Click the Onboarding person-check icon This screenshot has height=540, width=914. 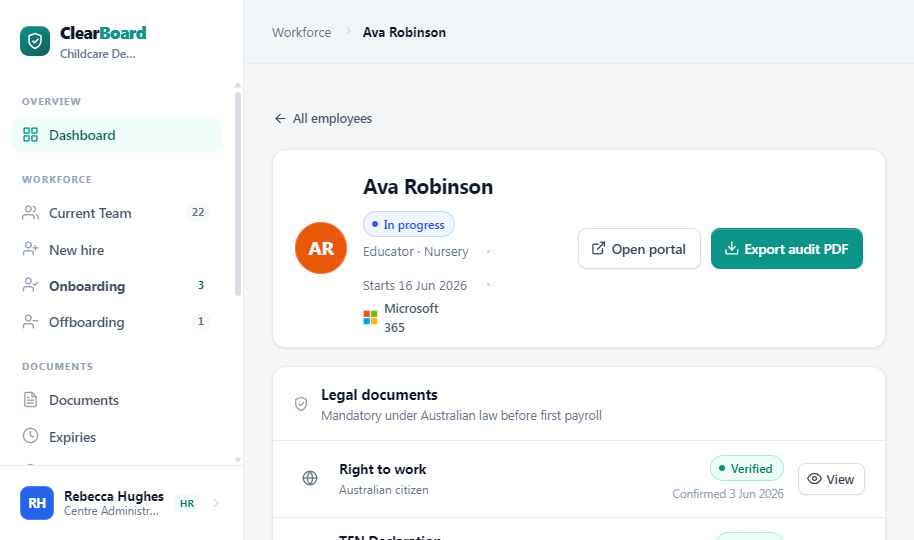pos(30,285)
